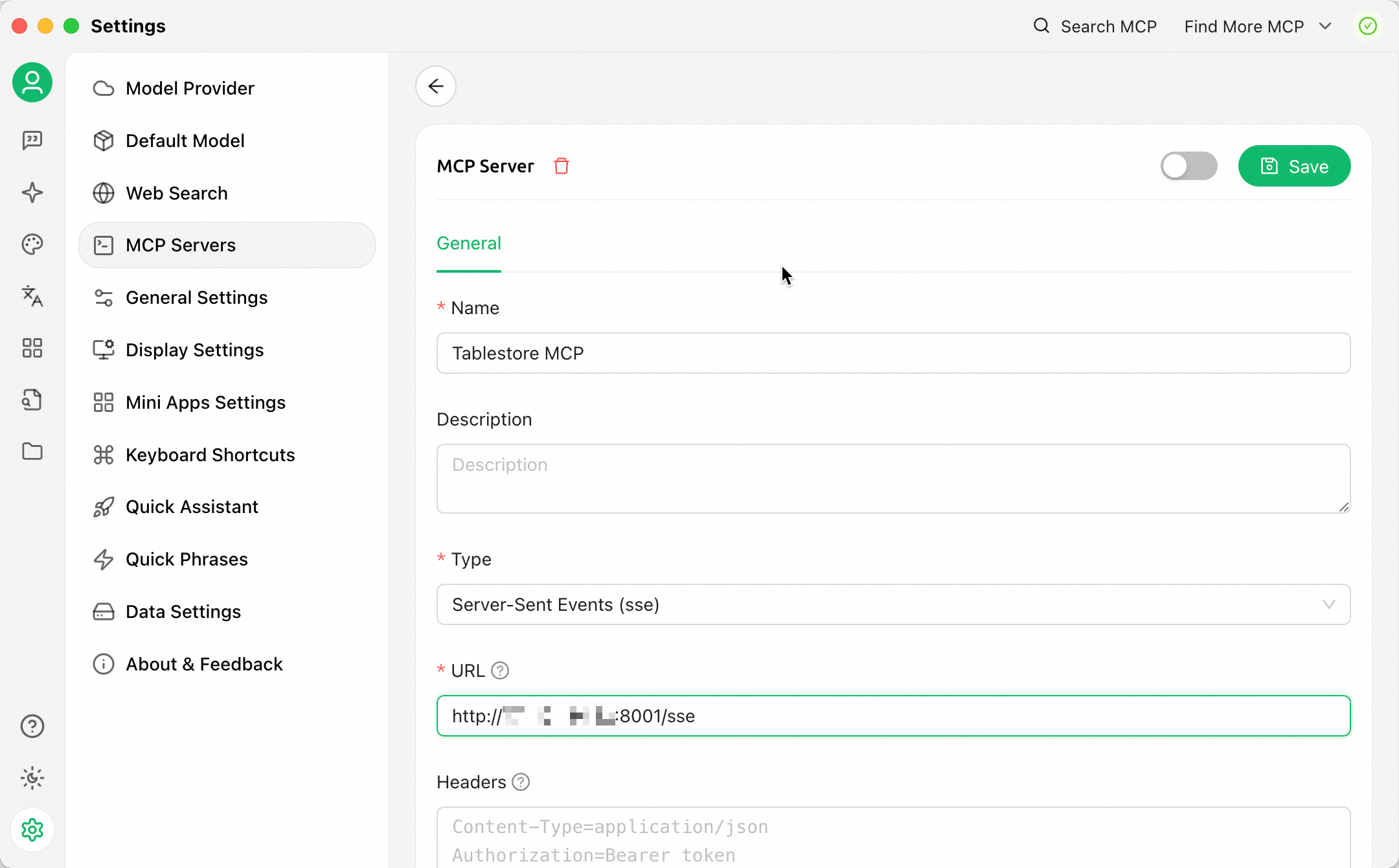Delete MCP server with red trash icon
Image resolution: width=1399 pixels, height=868 pixels.
[x=562, y=166]
